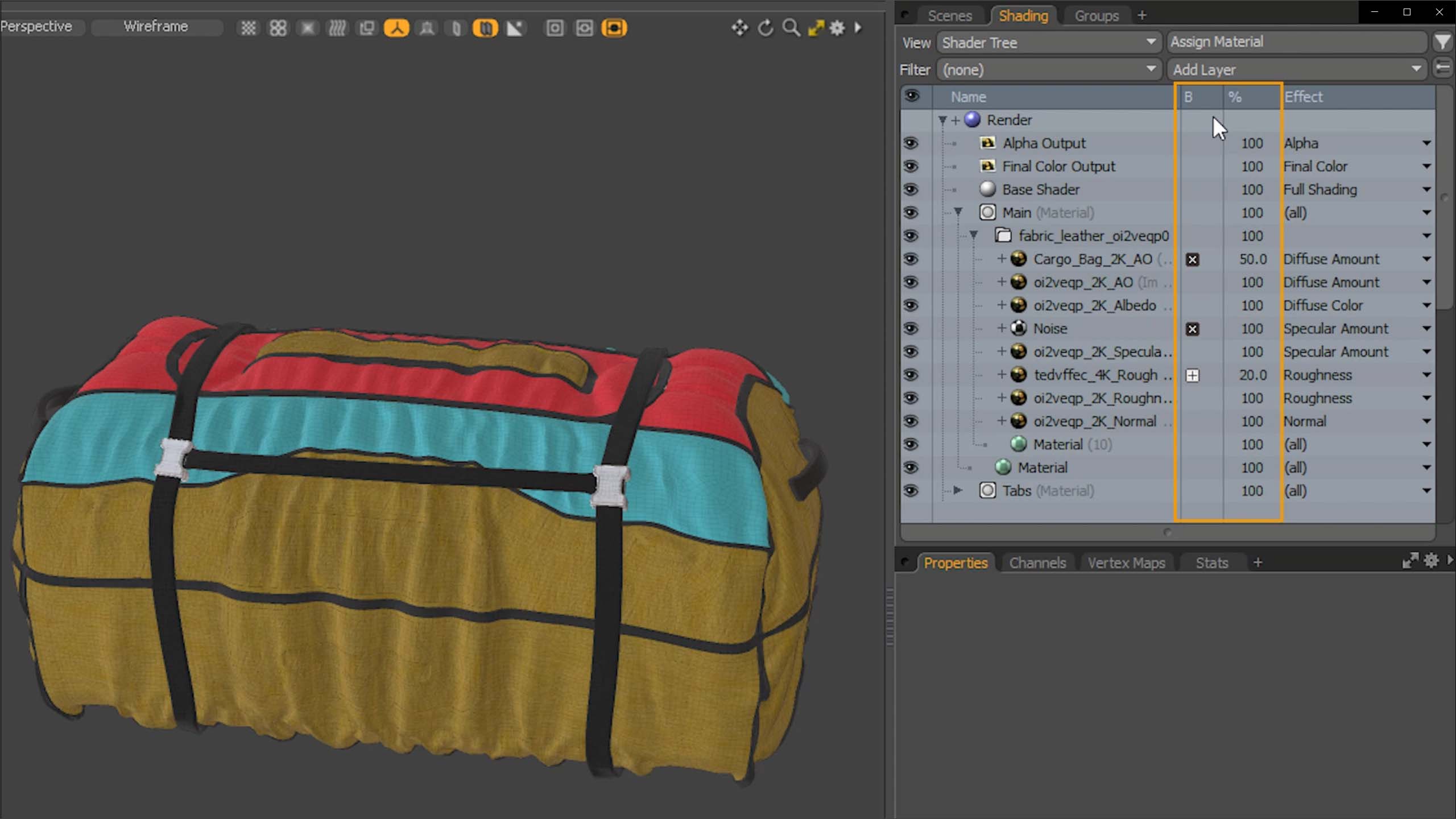
Task: Toggle visibility of Base Shader
Action: pos(911,189)
